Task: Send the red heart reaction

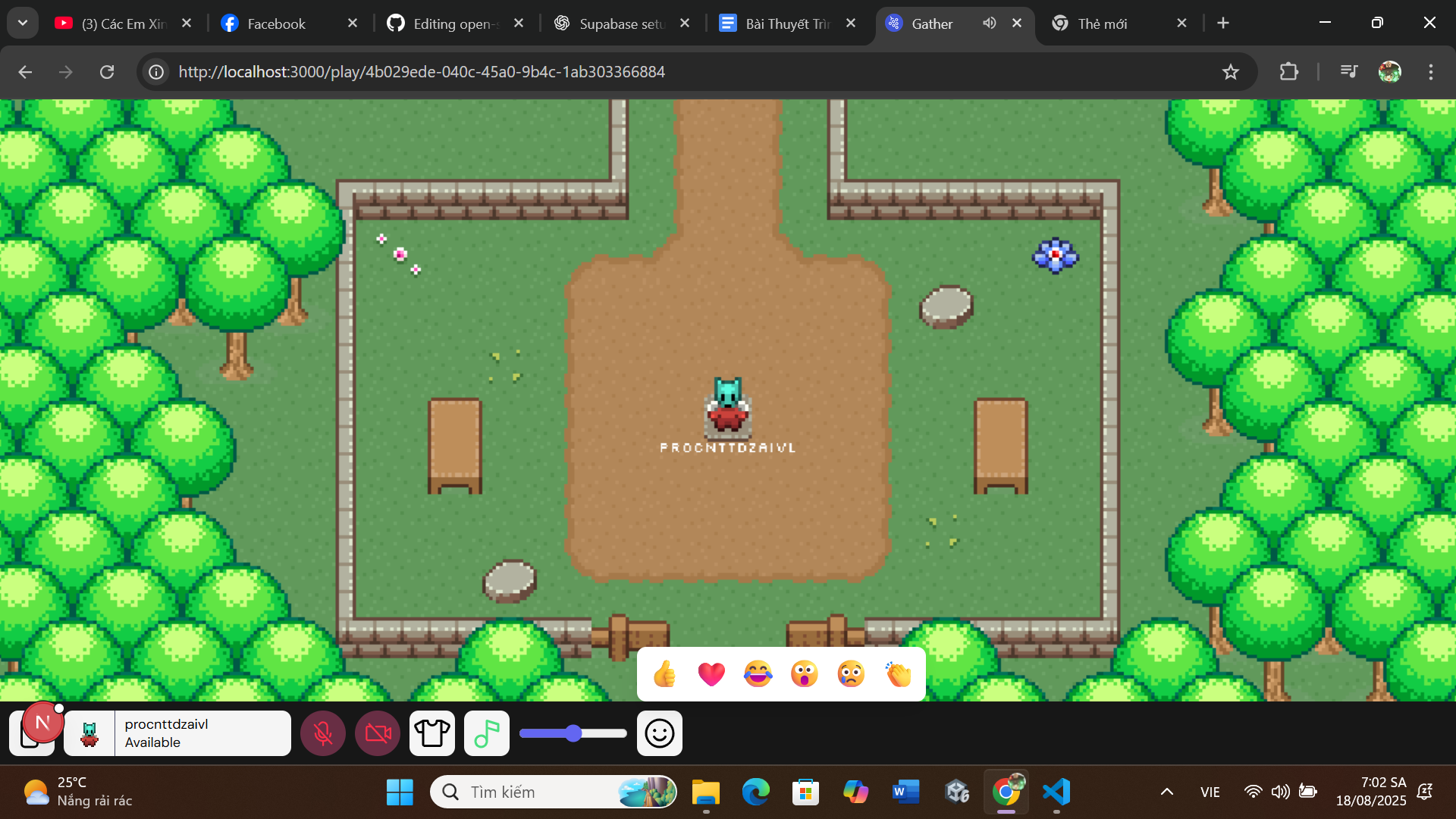Action: [711, 673]
